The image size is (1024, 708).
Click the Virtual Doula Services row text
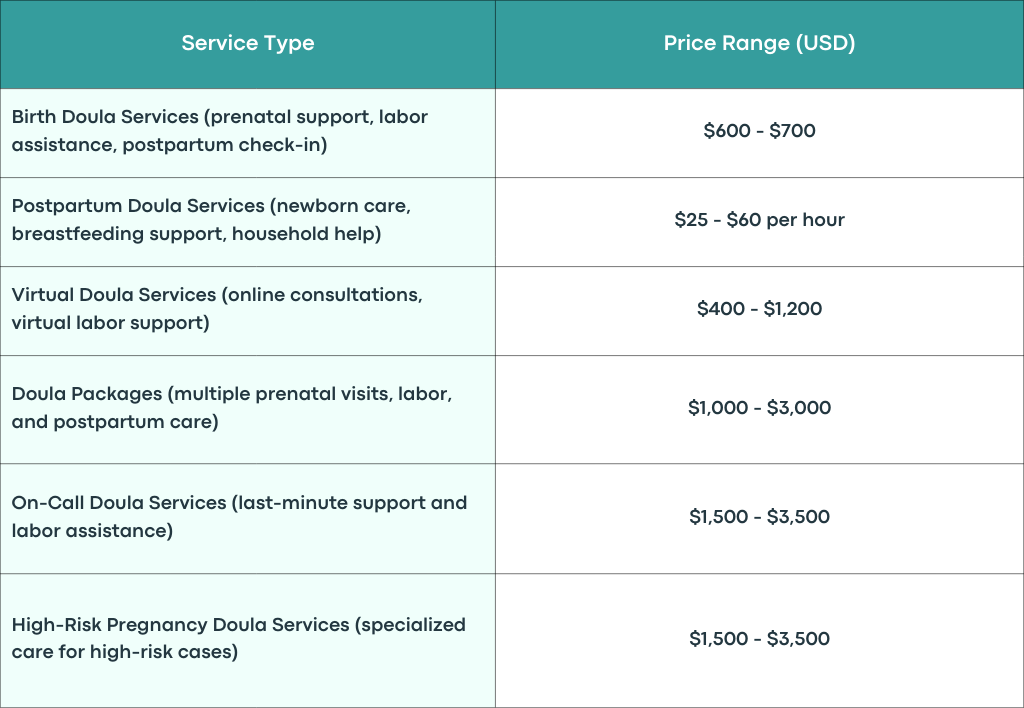(217, 308)
